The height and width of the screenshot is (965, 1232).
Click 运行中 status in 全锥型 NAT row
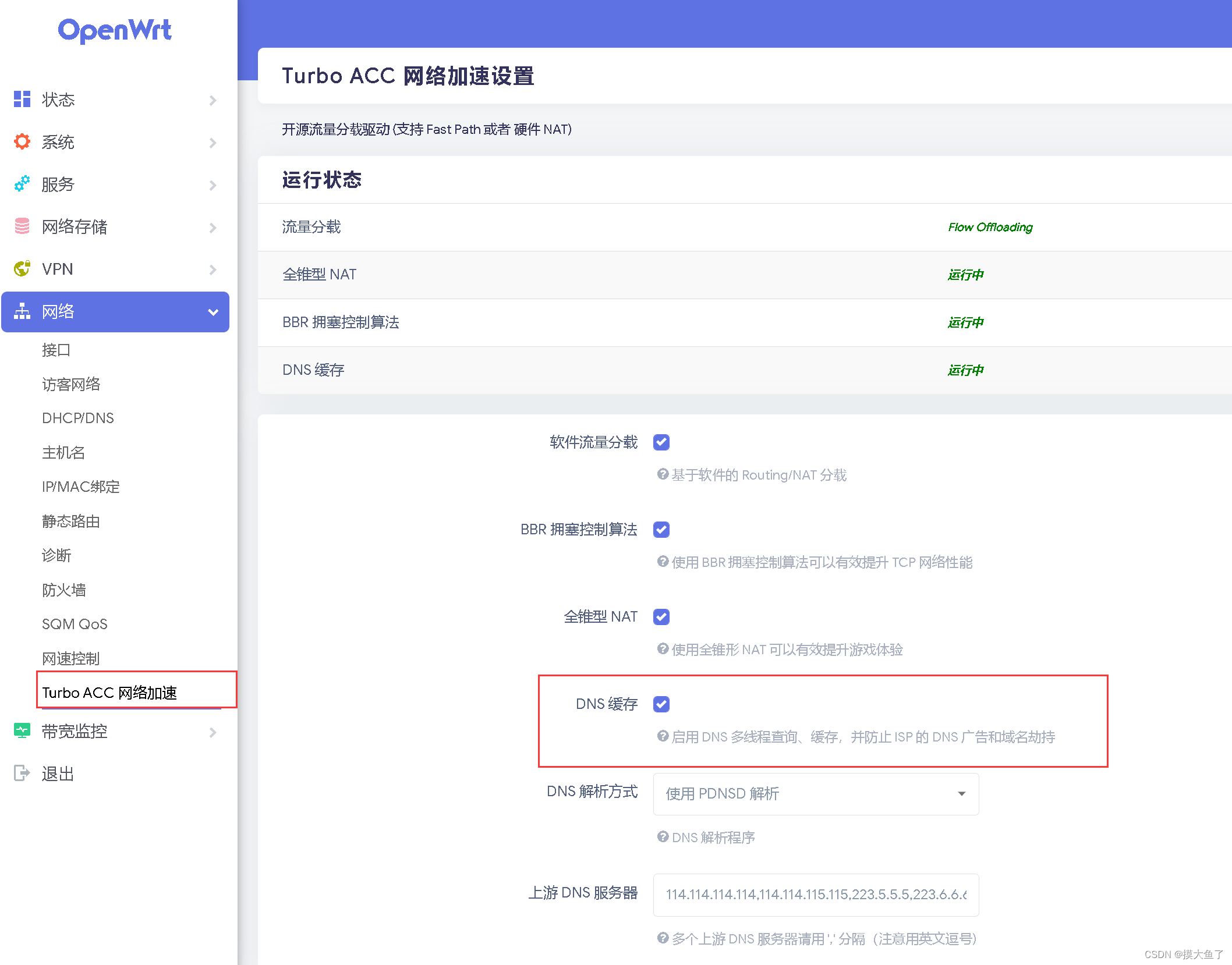[x=966, y=275]
